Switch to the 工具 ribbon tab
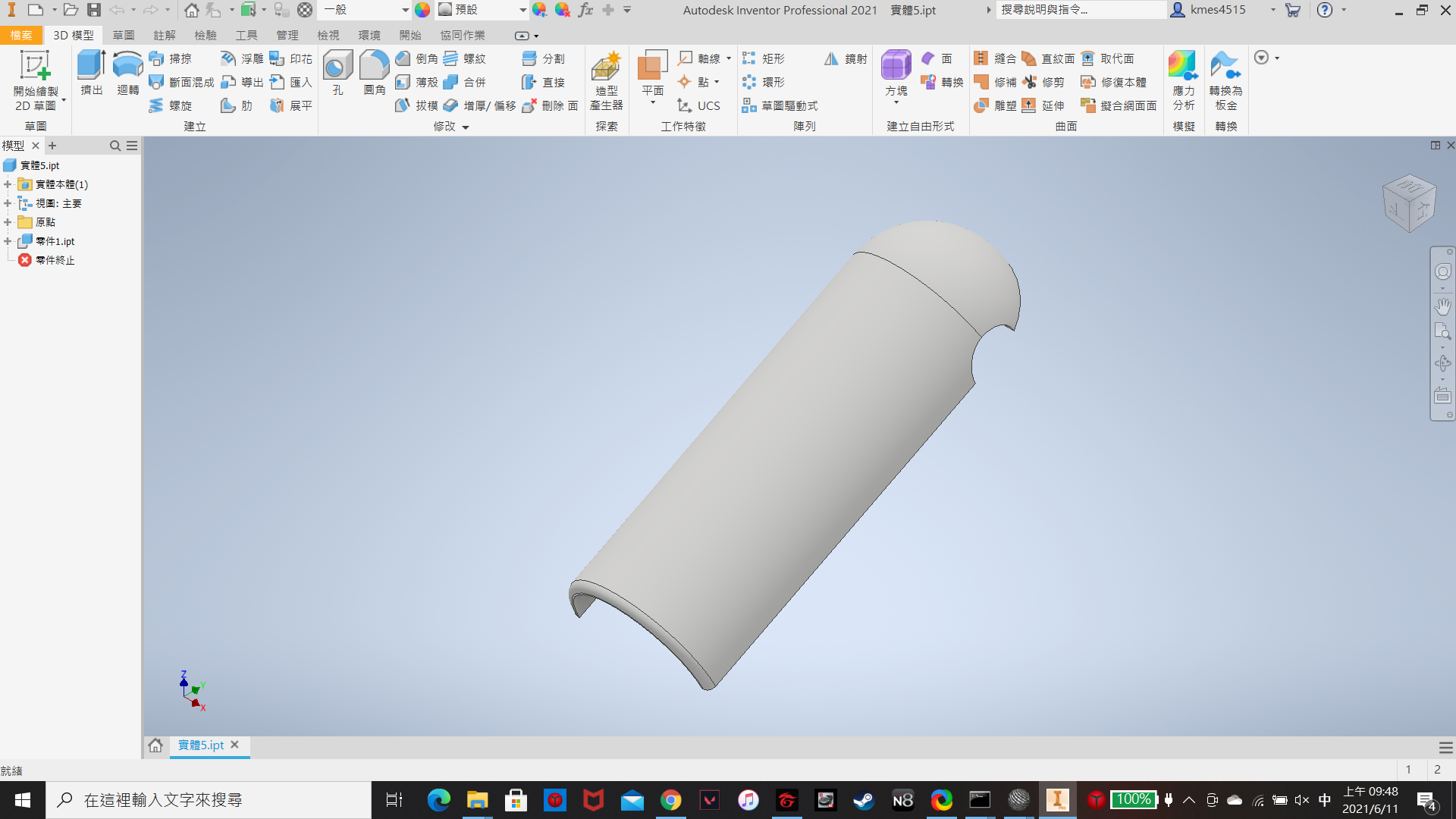This screenshot has height=819, width=1456. click(x=246, y=35)
